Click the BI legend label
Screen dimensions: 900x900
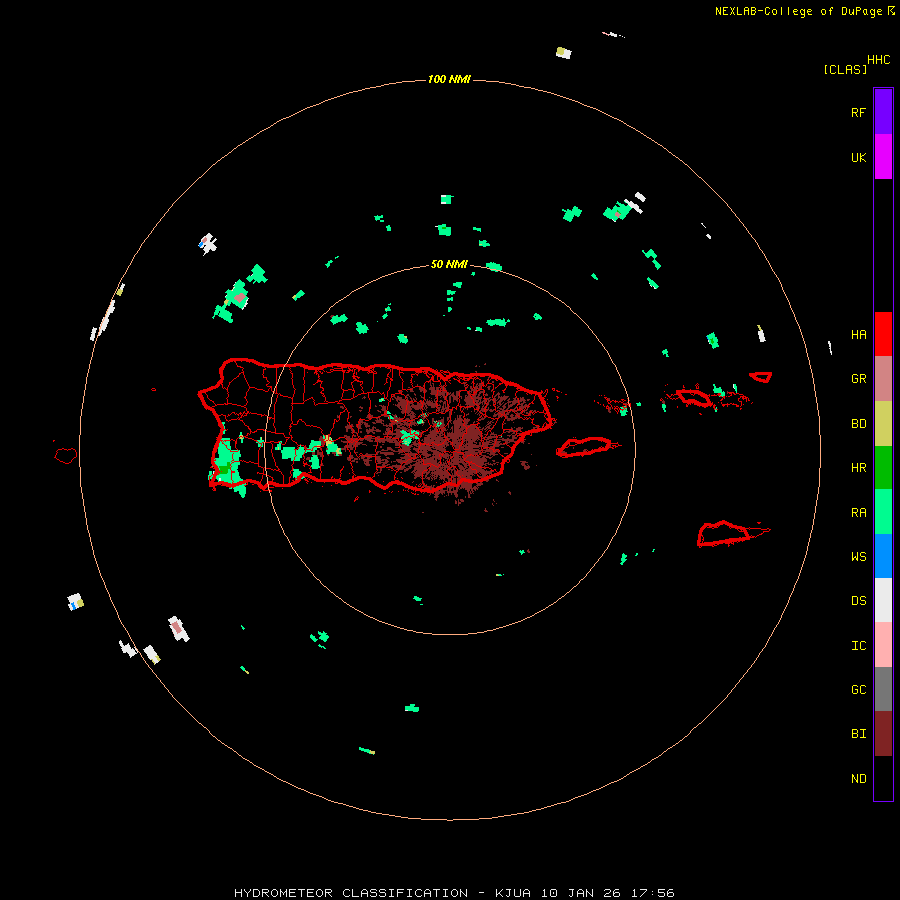coord(858,734)
